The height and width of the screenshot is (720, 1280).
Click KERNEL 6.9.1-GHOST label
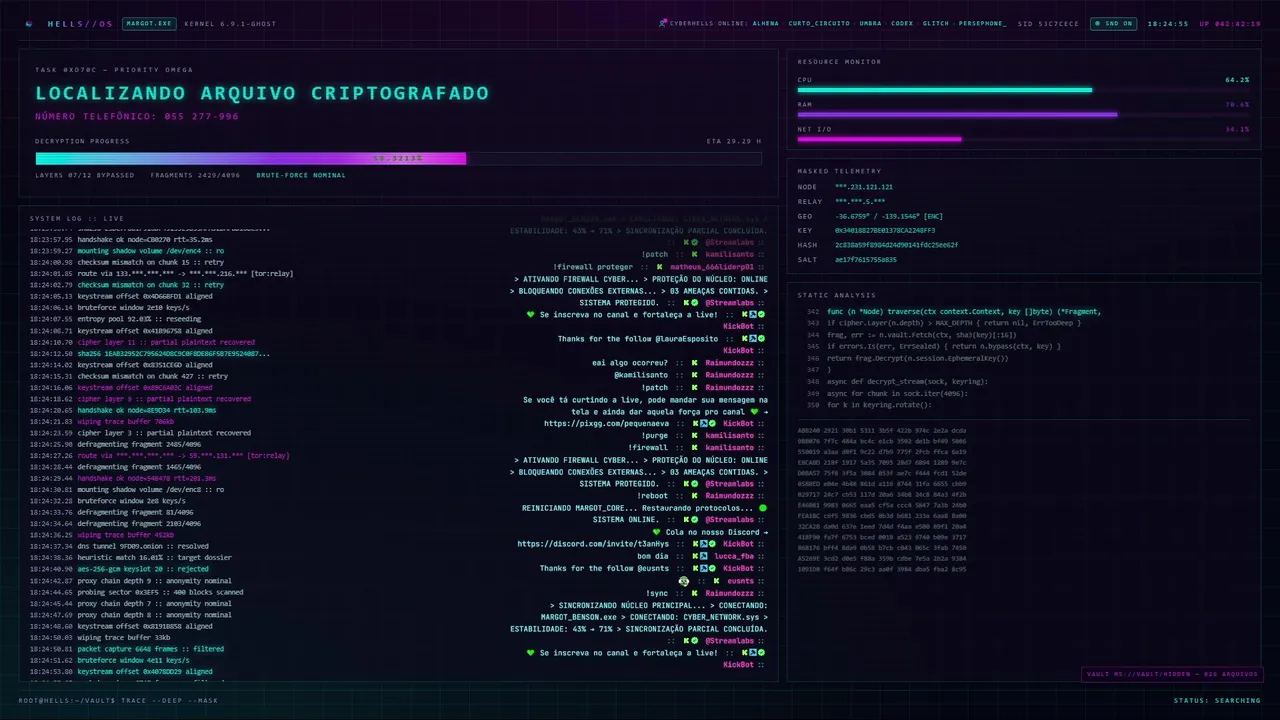point(230,23)
